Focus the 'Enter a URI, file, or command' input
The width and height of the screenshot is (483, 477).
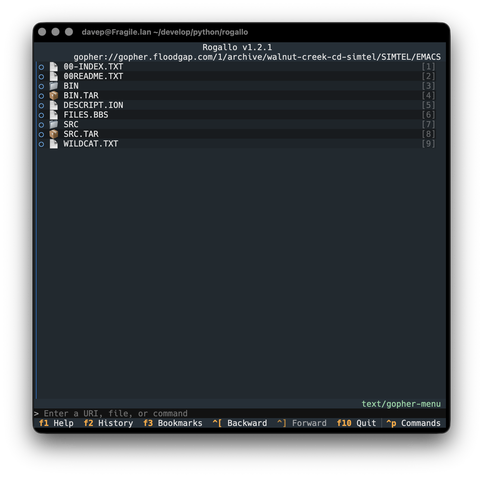point(241,414)
